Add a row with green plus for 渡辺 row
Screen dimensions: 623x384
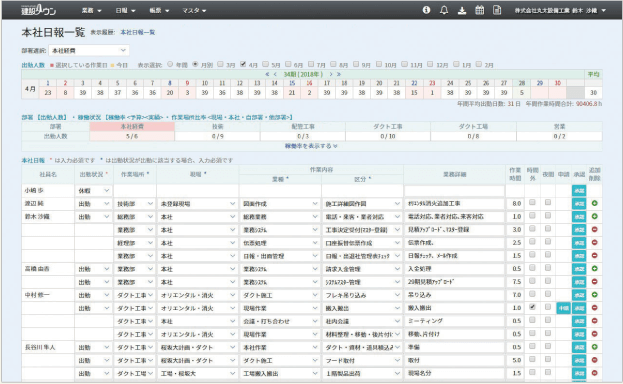pyautogui.click(x=594, y=204)
